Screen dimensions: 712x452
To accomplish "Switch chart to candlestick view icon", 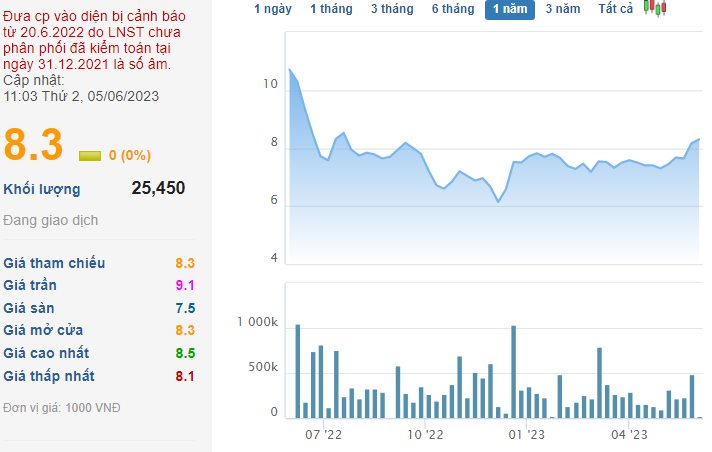I will (x=655, y=8).
